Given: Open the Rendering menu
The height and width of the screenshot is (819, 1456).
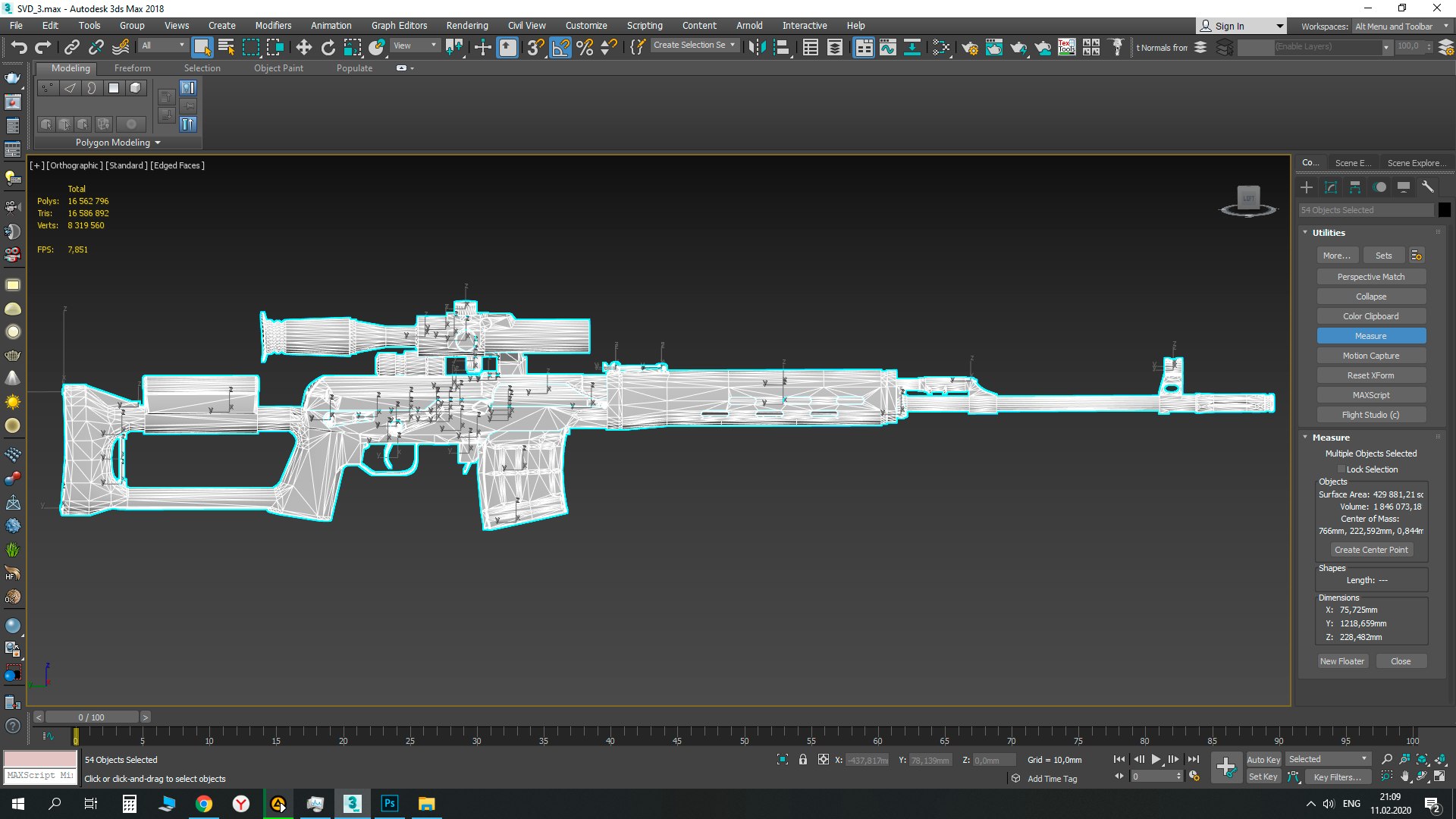Looking at the screenshot, I should click(x=467, y=25).
